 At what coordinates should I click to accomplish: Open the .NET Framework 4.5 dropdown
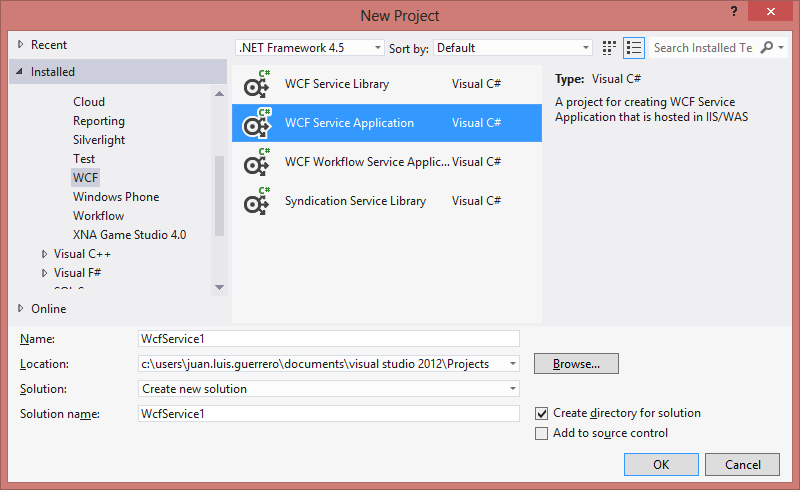[310, 48]
